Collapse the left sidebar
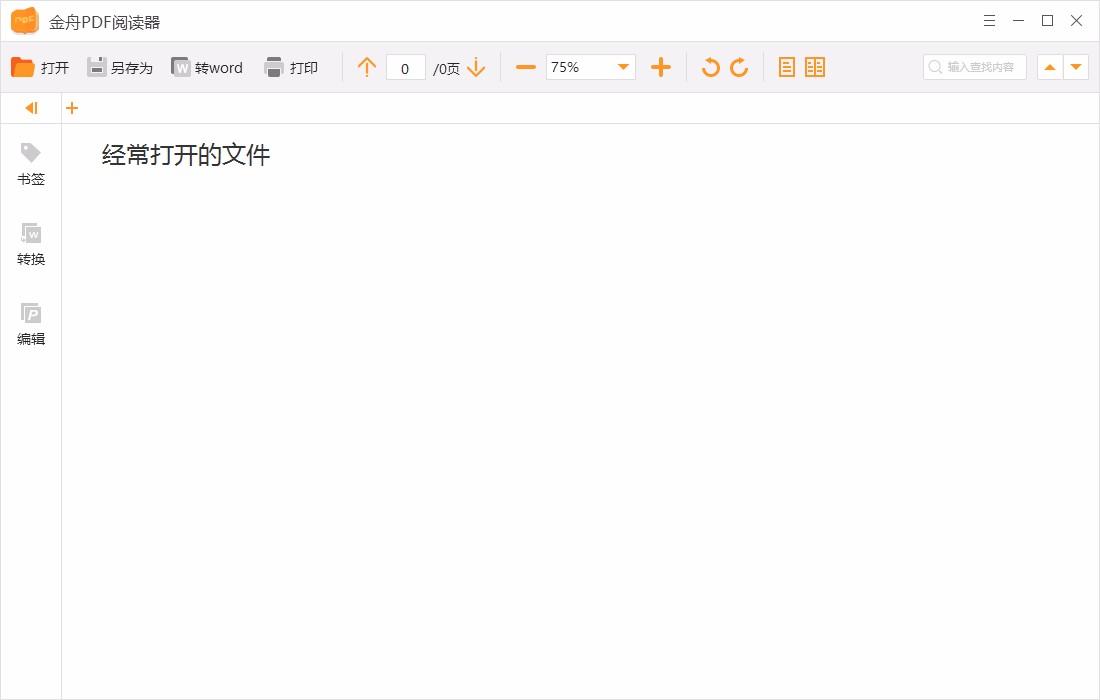 click(29, 107)
